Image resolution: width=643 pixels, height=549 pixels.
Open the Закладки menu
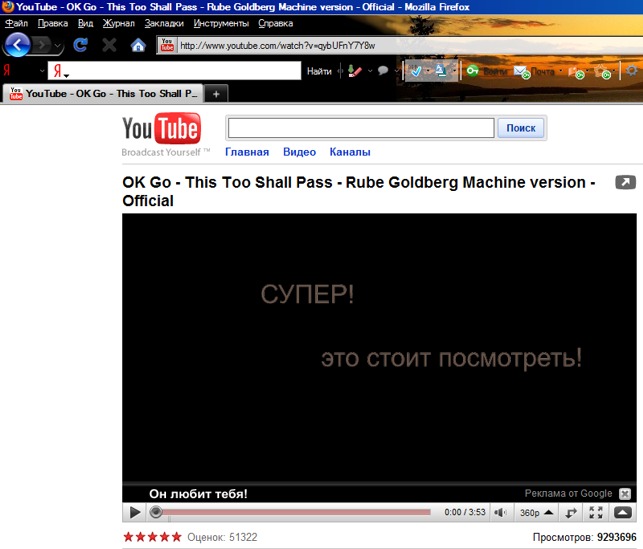pyautogui.click(x=164, y=23)
